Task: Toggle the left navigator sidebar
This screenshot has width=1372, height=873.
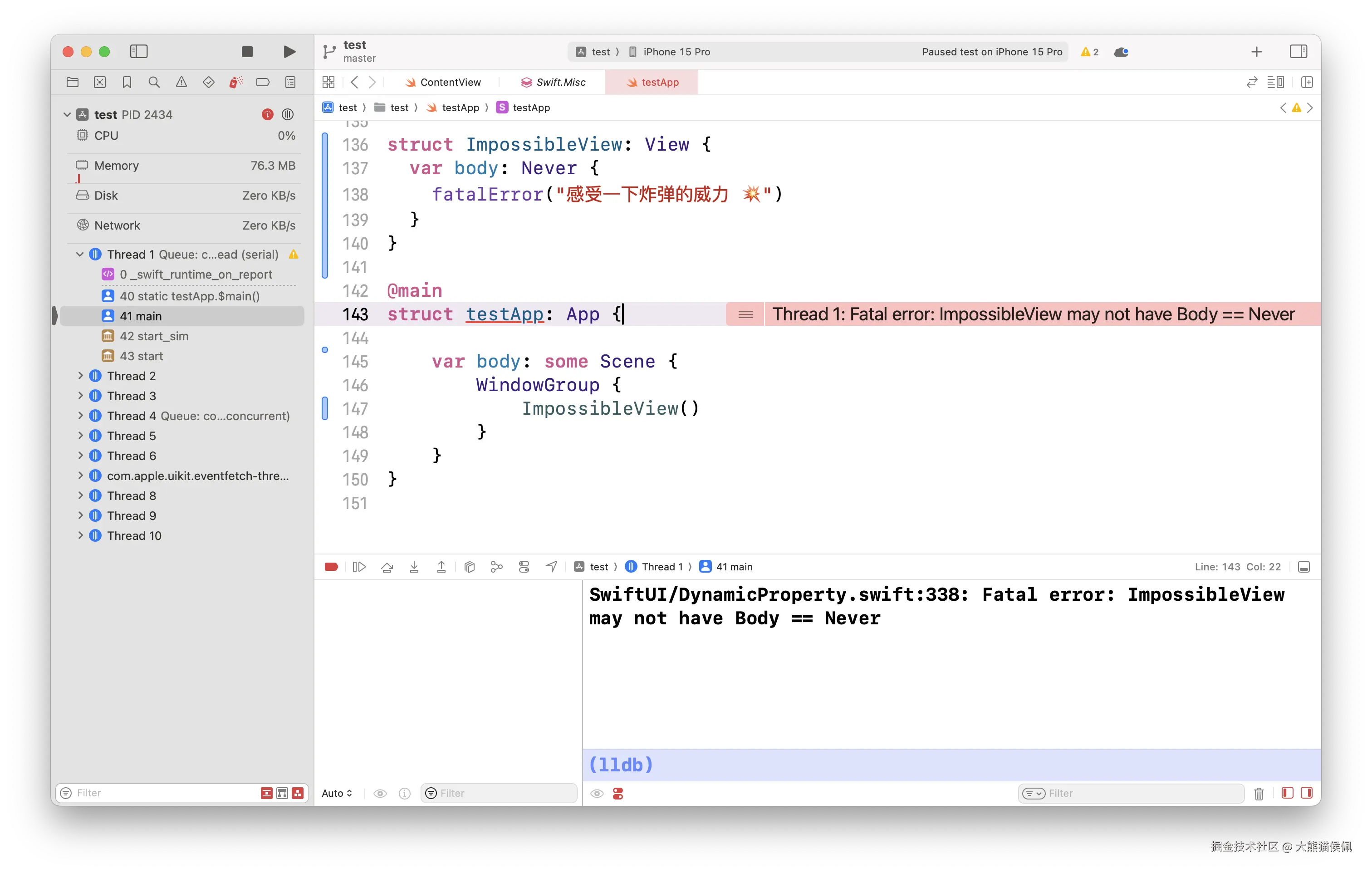Action: click(x=139, y=52)
